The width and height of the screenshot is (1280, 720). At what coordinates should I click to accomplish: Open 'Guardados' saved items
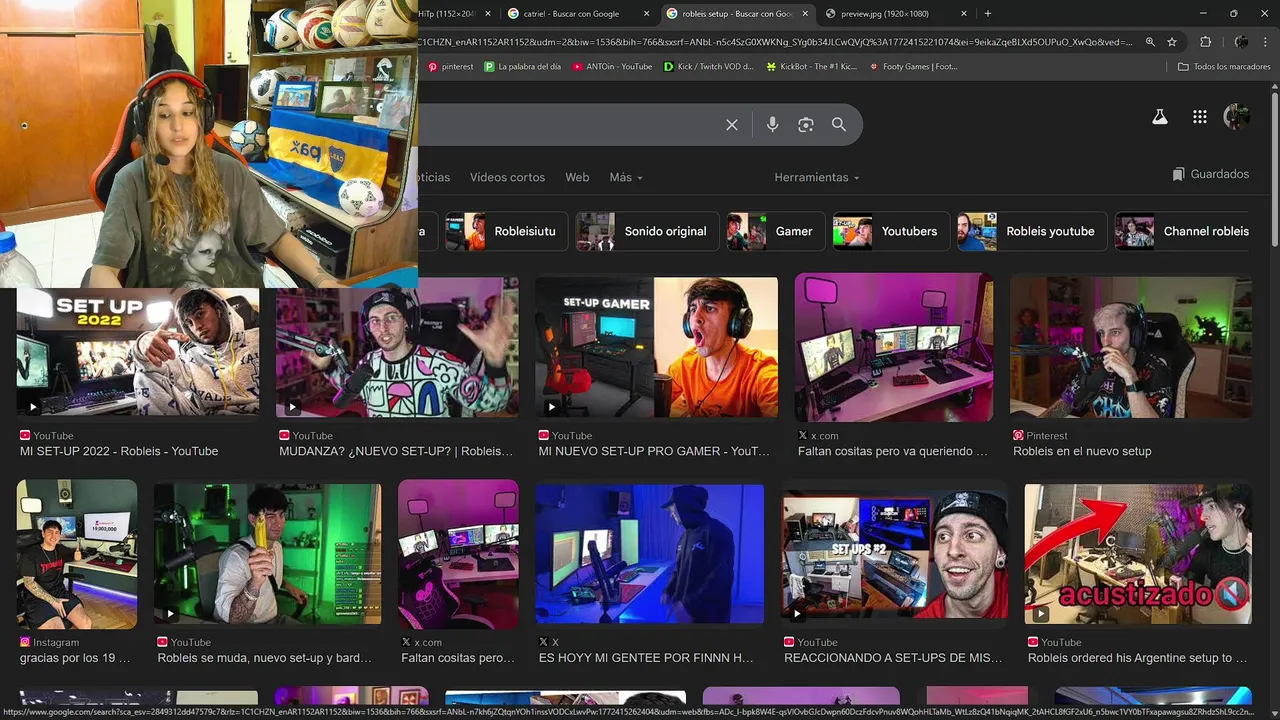[1210, 174]
